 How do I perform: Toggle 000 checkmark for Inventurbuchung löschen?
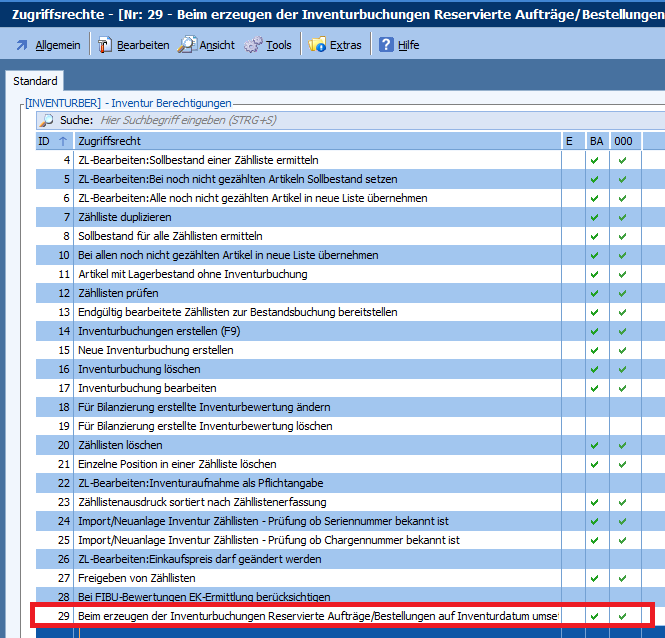click(623, 369)
